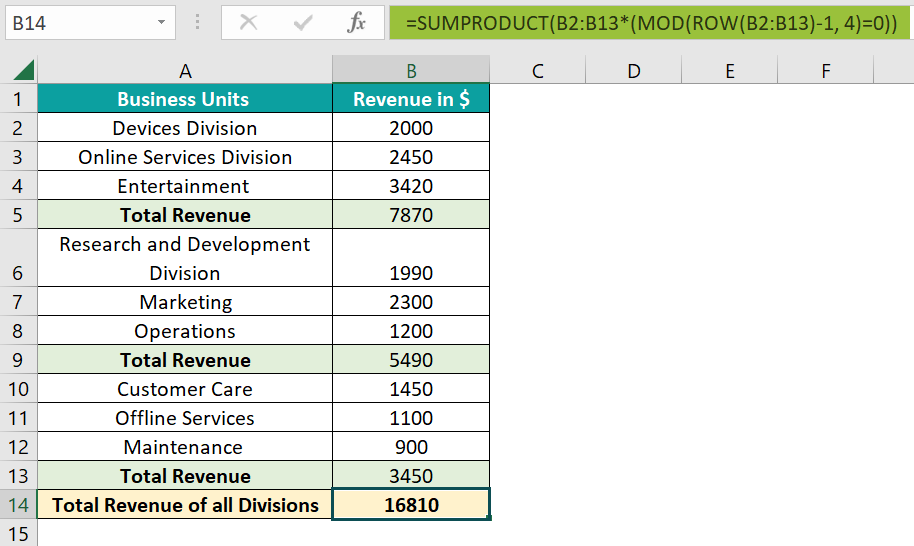Click the cell with value 3420
This screenshot has width=914, height=546.
click(411, 185)
